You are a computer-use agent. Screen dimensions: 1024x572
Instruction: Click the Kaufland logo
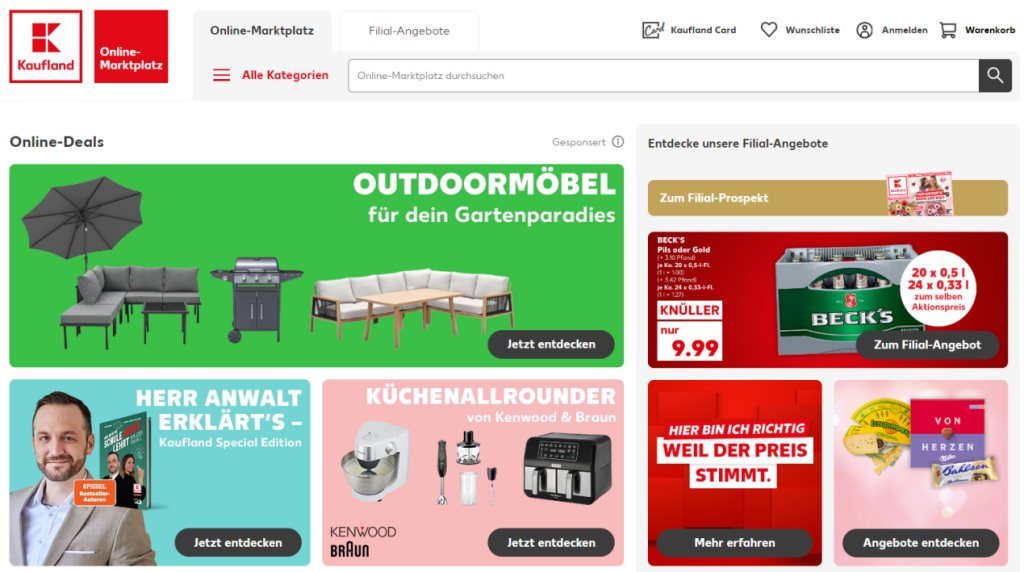46,46
